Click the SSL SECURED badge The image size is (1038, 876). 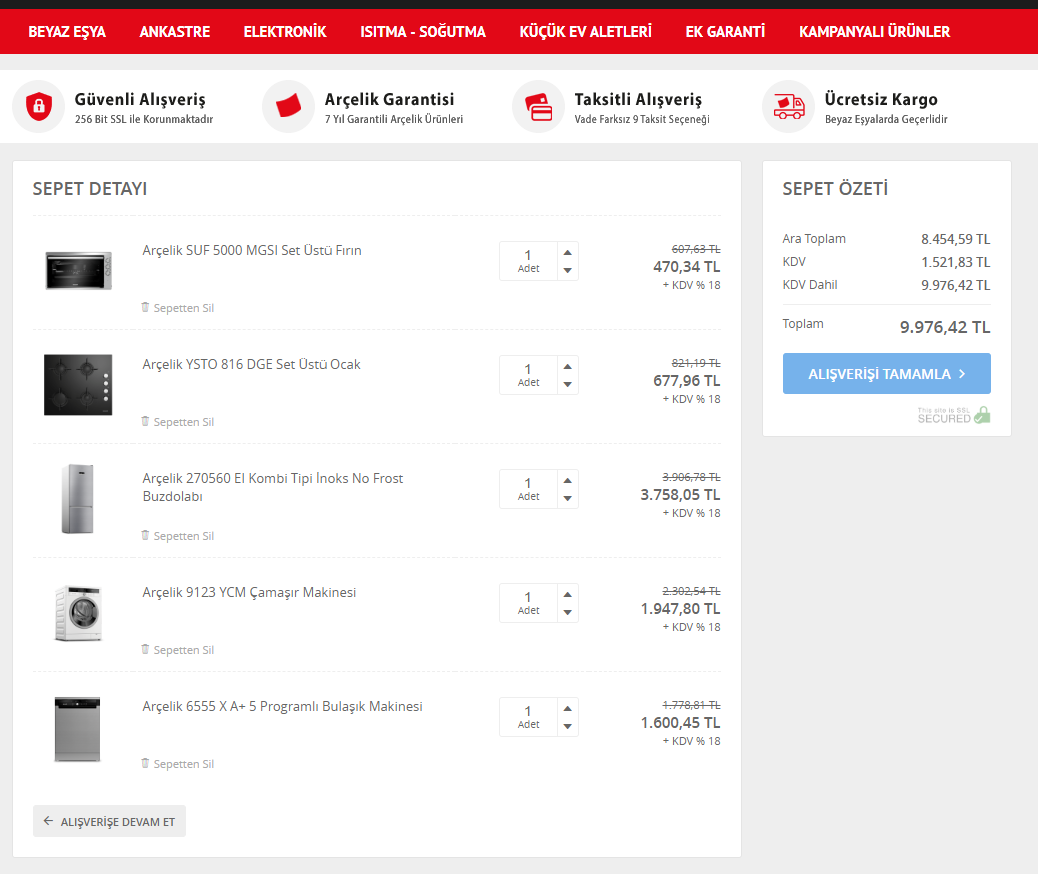coord(954,415)
